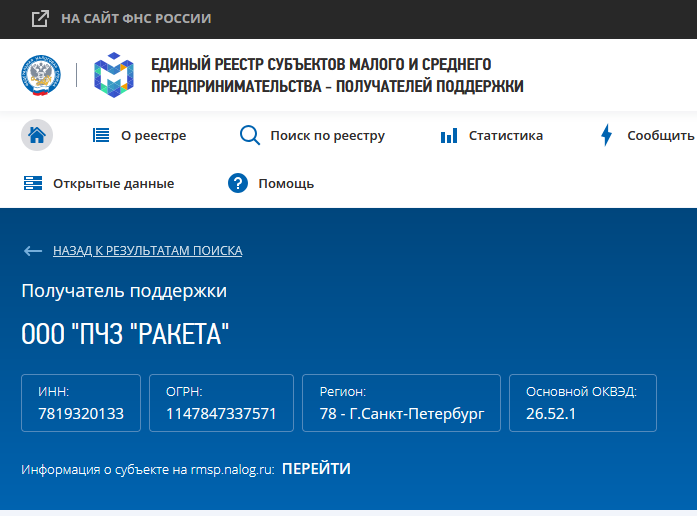
Task: Click the 'ОГРН:' field label
Action: tap(184, 392)
